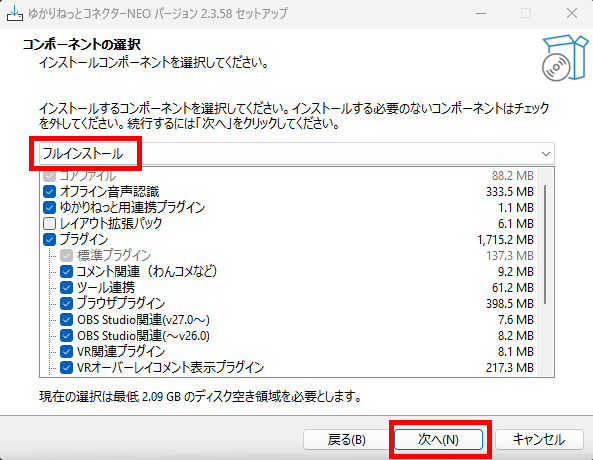
Task: Click the greyed 標準プラグイン checkbox
Action: pos(67,255)
